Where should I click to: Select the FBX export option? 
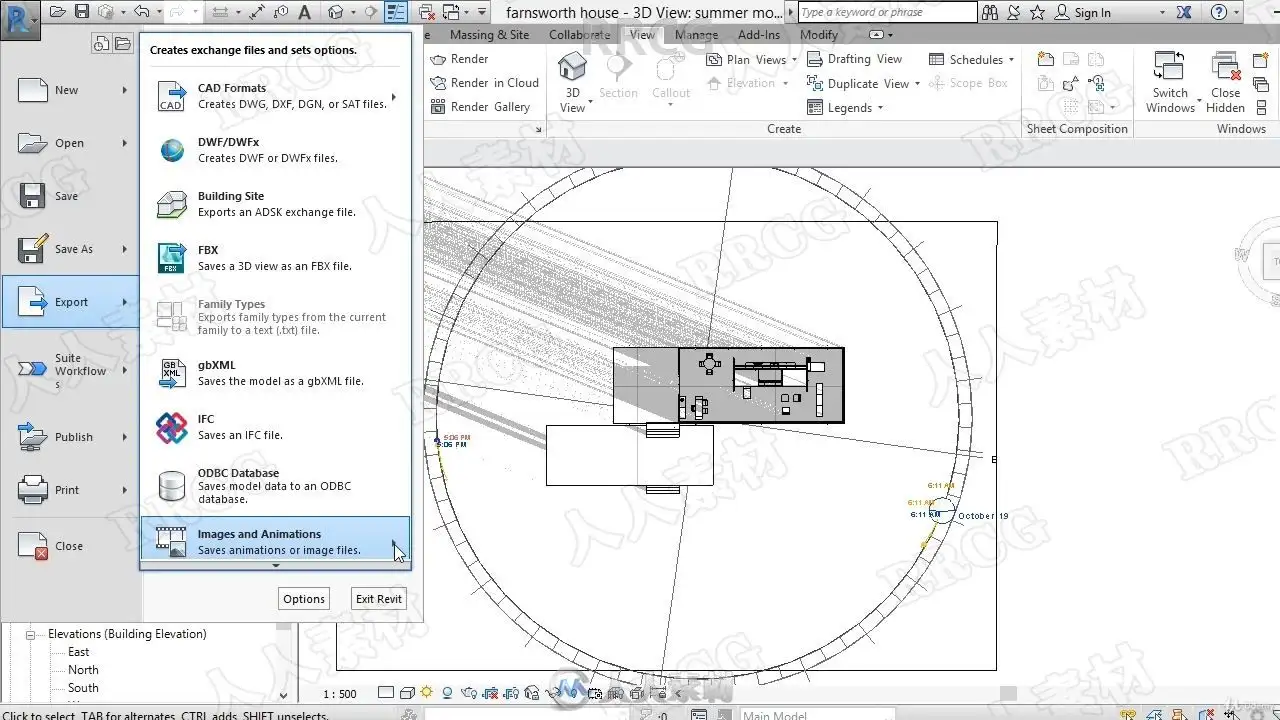click(x=275, y=258)
